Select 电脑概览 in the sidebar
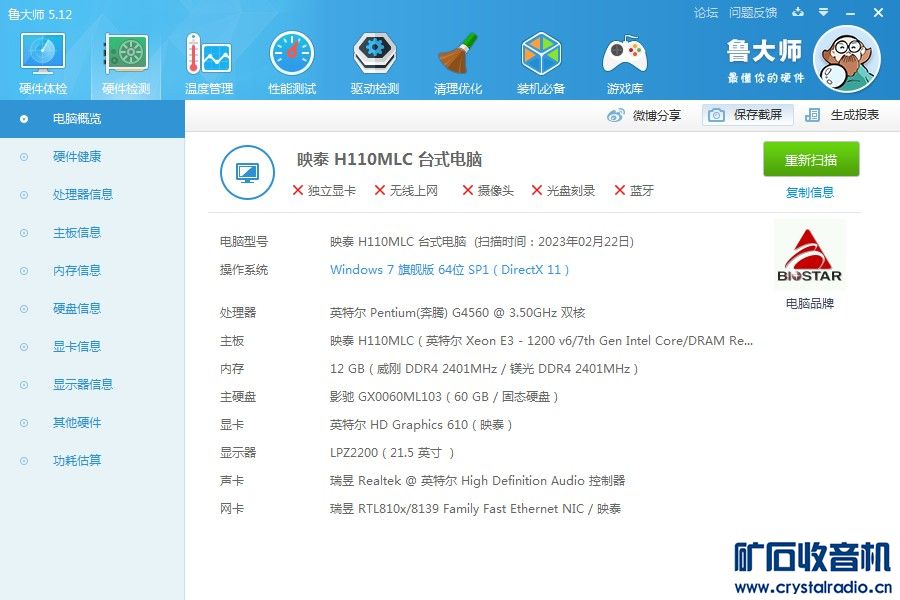The width and height of the screenshot is (900, 600). point(92,119)
